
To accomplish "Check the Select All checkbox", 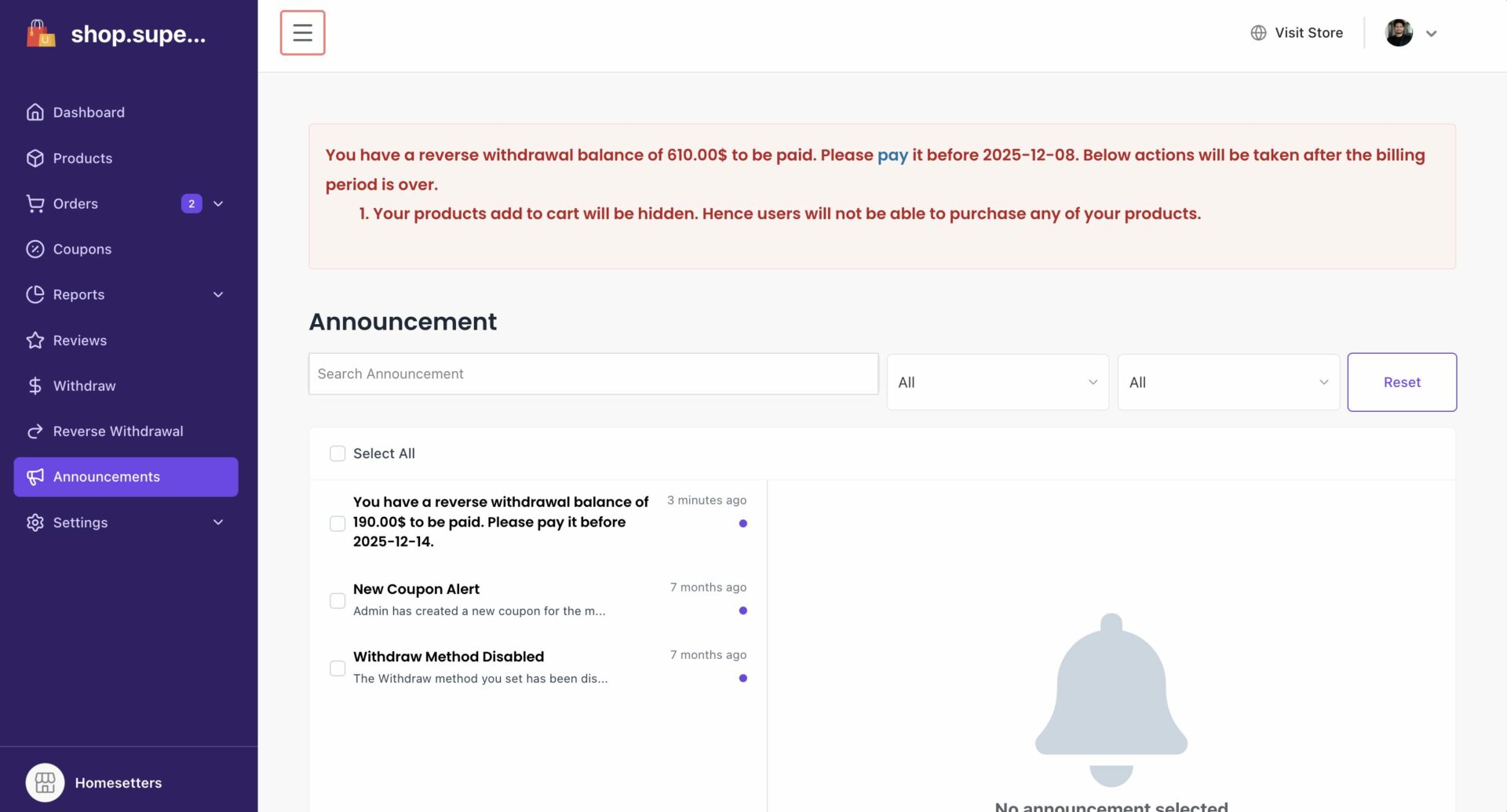I will coord(338,453).
